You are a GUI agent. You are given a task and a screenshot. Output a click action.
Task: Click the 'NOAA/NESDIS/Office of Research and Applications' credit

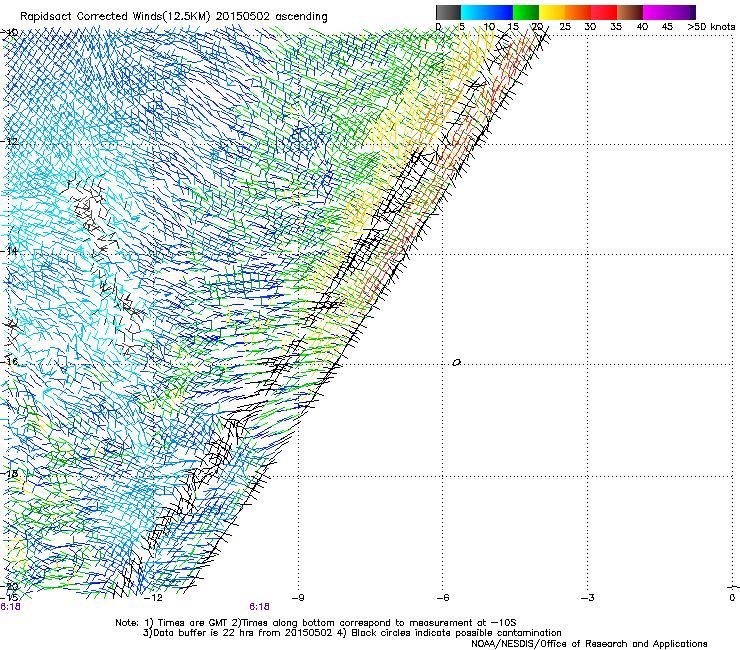coord(589,644)
